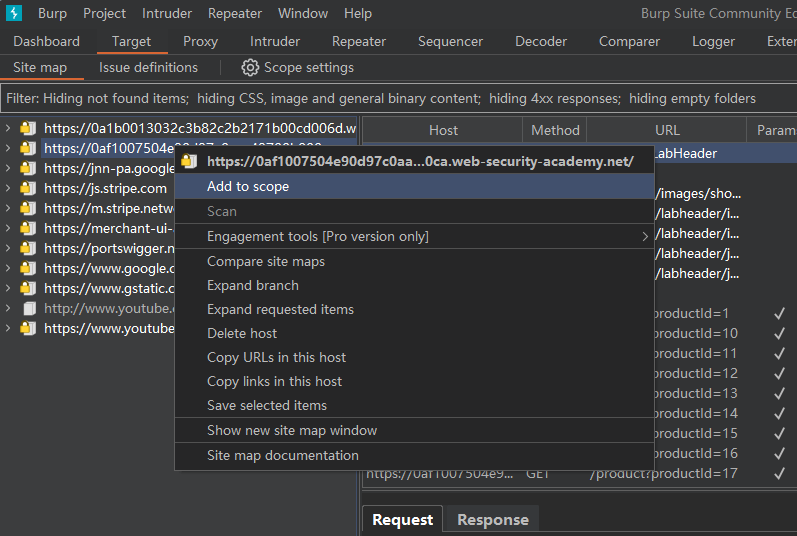Open the Window menu
797x536 pixels.
(302, 13)
